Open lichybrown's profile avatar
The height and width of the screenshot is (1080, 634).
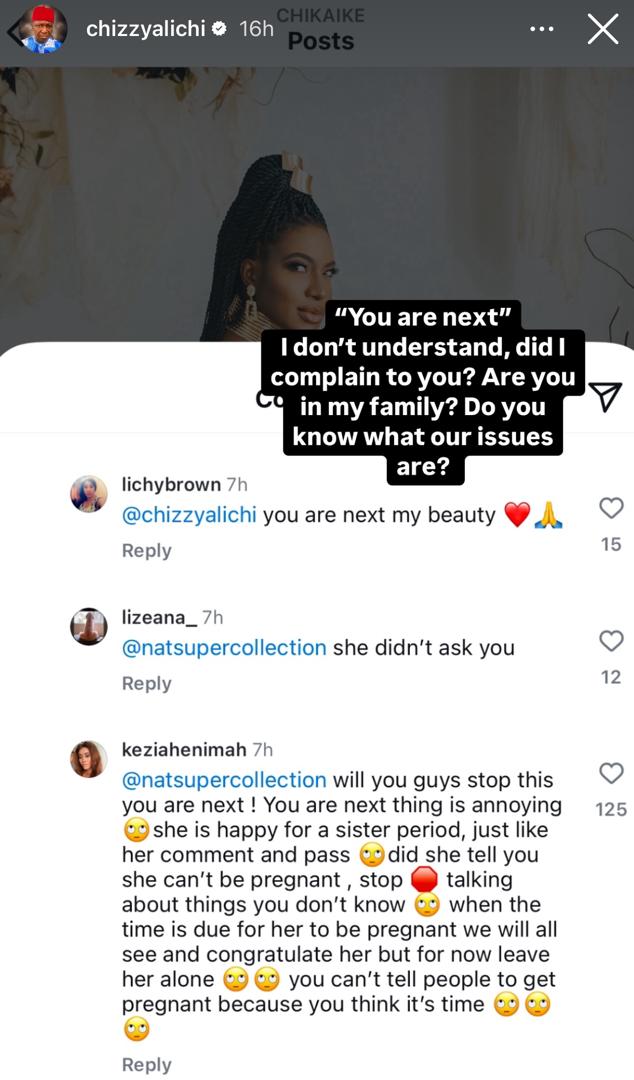(x=88, y=494)
